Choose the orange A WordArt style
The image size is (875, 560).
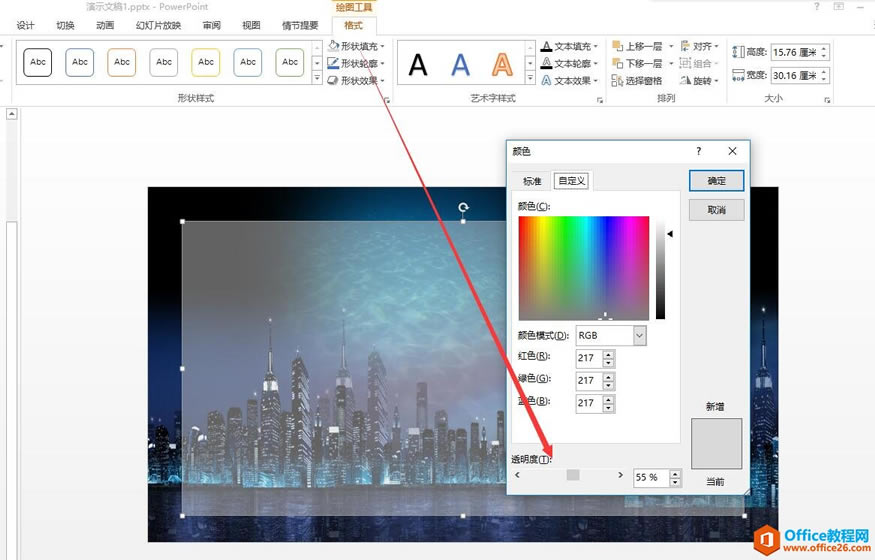pos(502,65)
